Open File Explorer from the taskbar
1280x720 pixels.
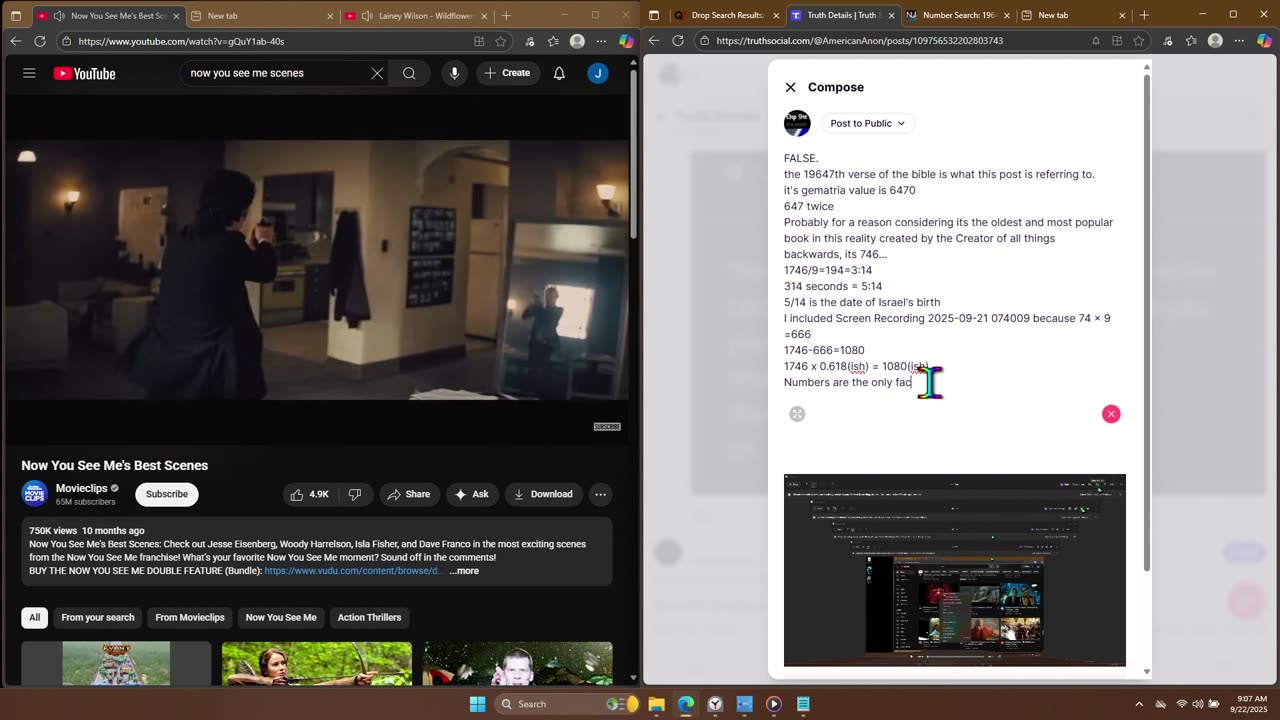pos(657,704)
